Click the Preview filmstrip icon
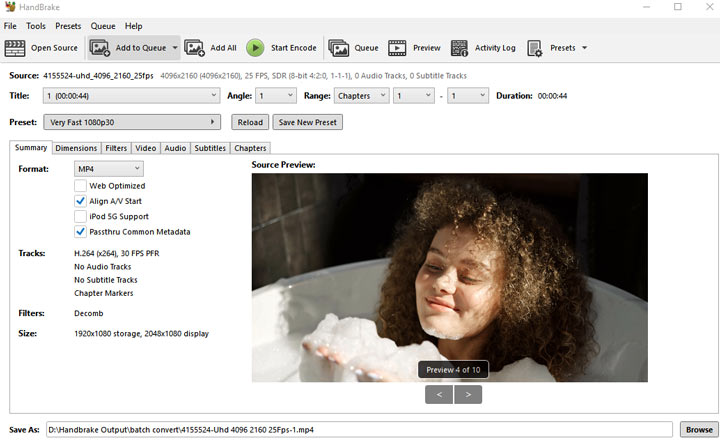This screenshot has width=720, height=444. (x=397, y=48)
